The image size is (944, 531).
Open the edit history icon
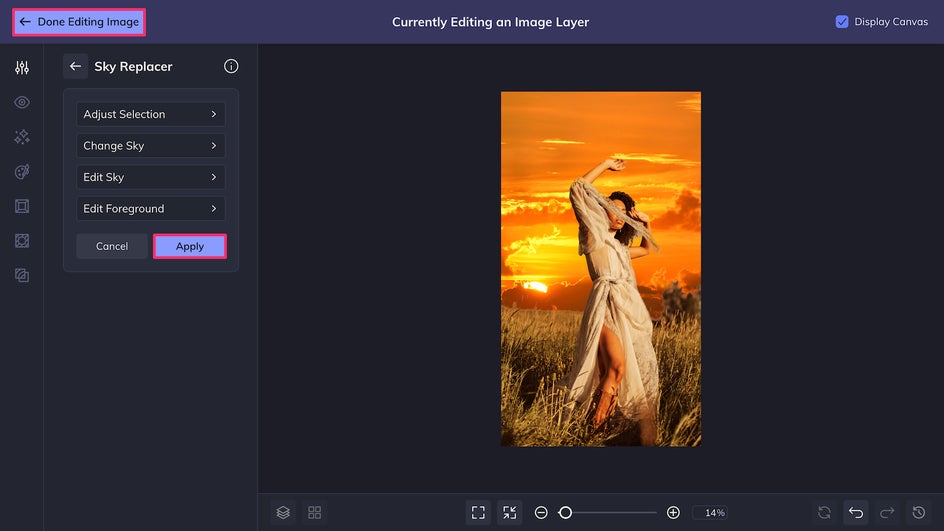click(919, 512)
